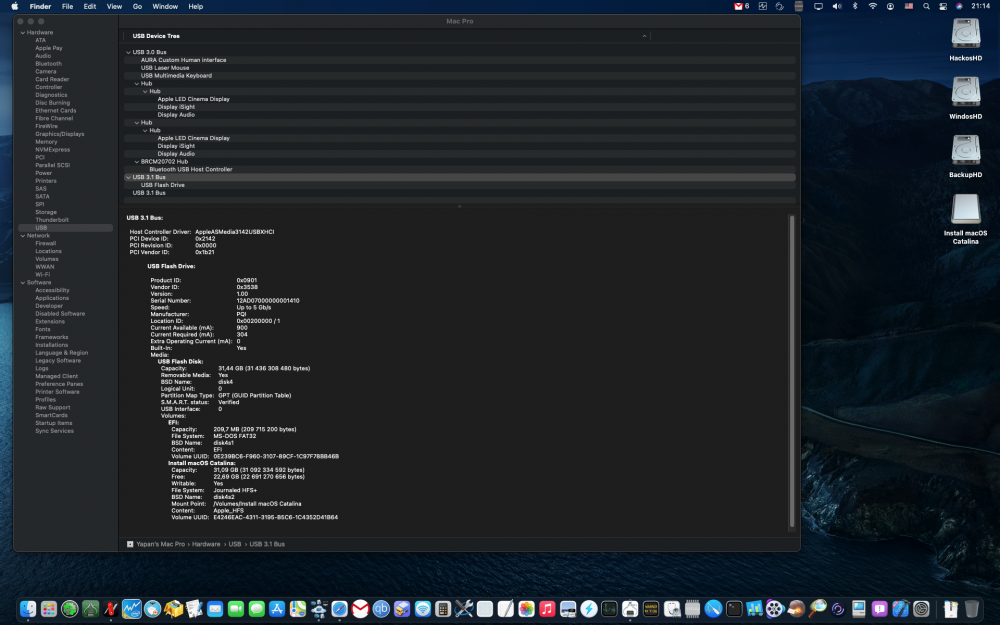Open the View menu
The height and width of the screenshot is (625, 1000).
(x=114, y=6)
